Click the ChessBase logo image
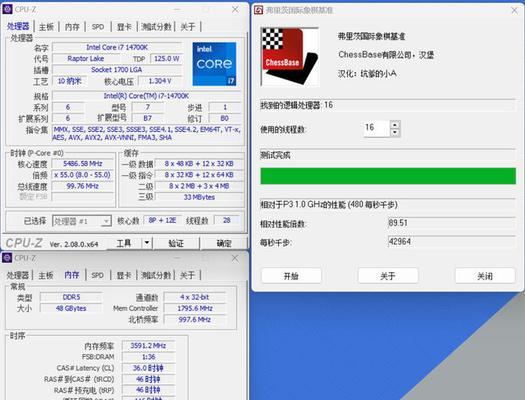Screen dimensions: 525x400 [290, 57]
